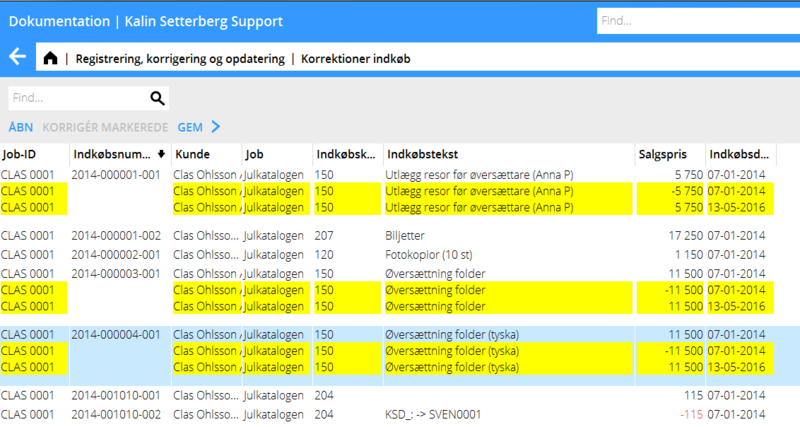
Task: Click GEM to save
Action: coord(190,127)
